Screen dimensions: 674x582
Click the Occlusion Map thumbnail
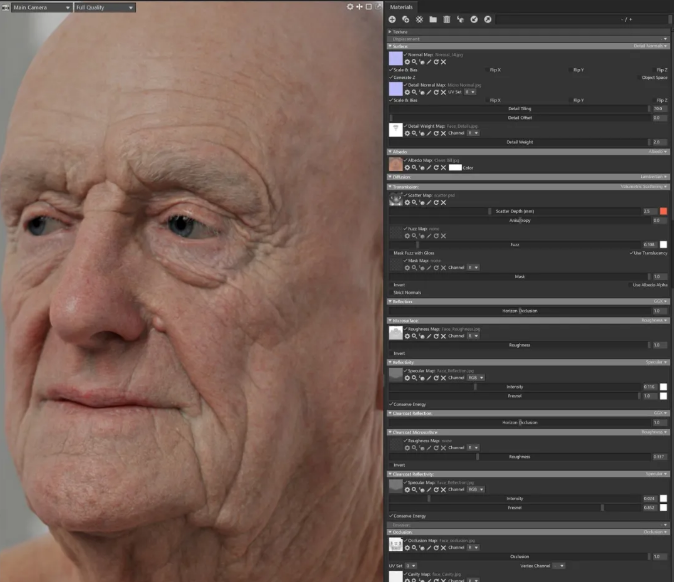[395, 544]
